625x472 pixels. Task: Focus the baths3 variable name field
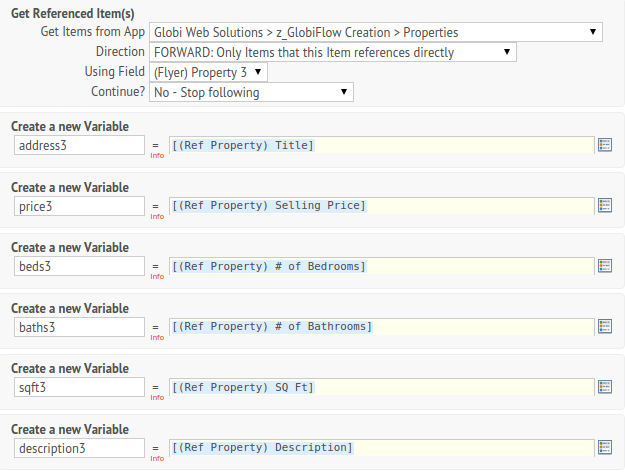(x=79, y=327)
